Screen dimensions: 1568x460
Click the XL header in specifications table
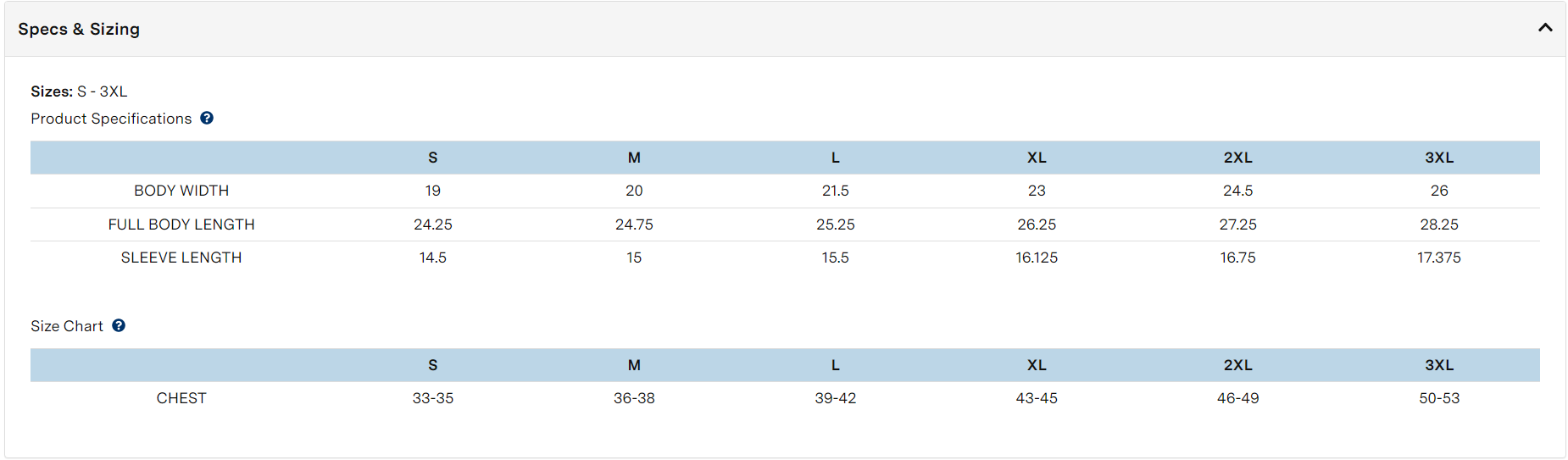pos(1037,158)
